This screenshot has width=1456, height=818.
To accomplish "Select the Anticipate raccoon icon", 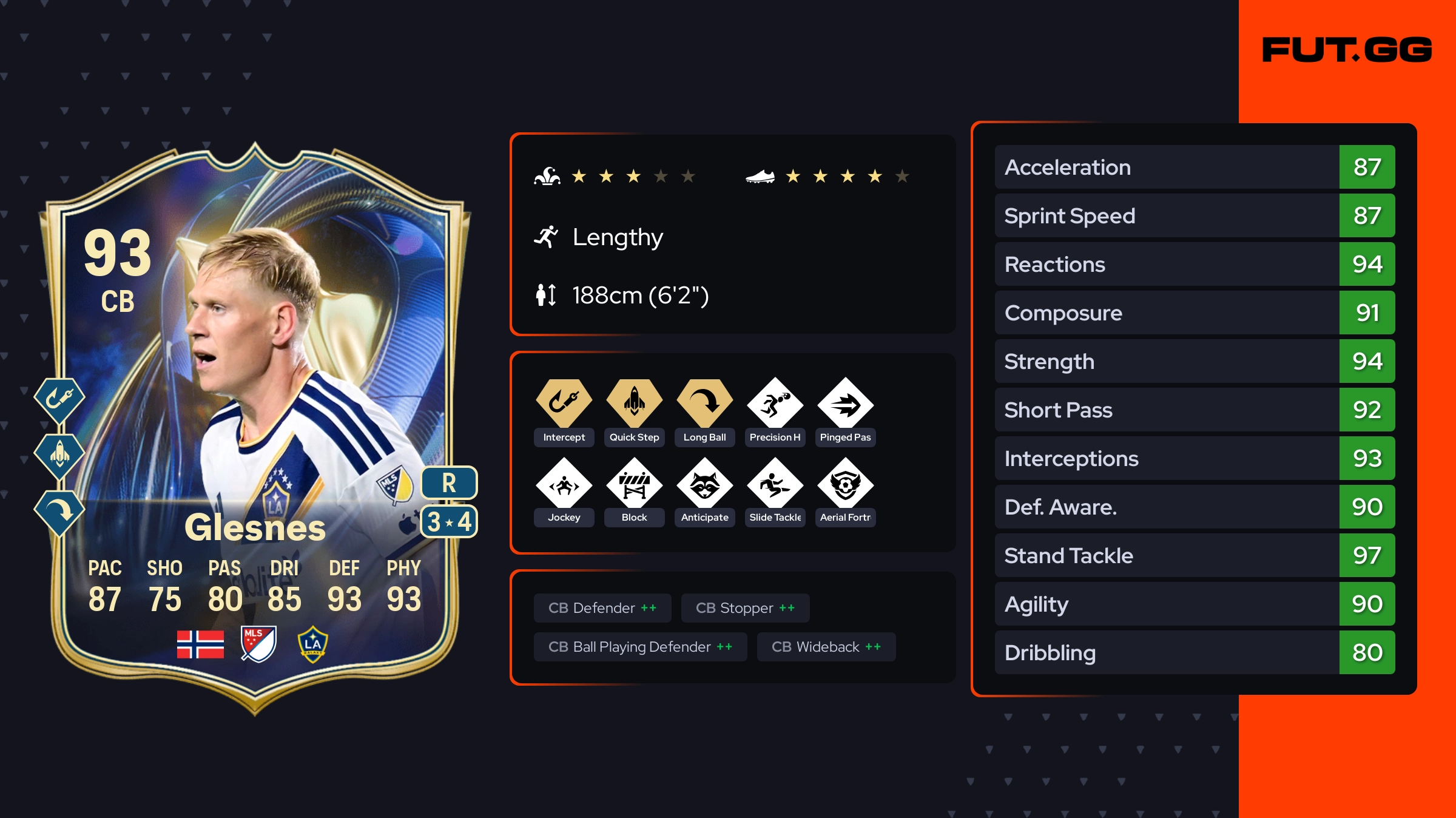I will tap(704, 485).
